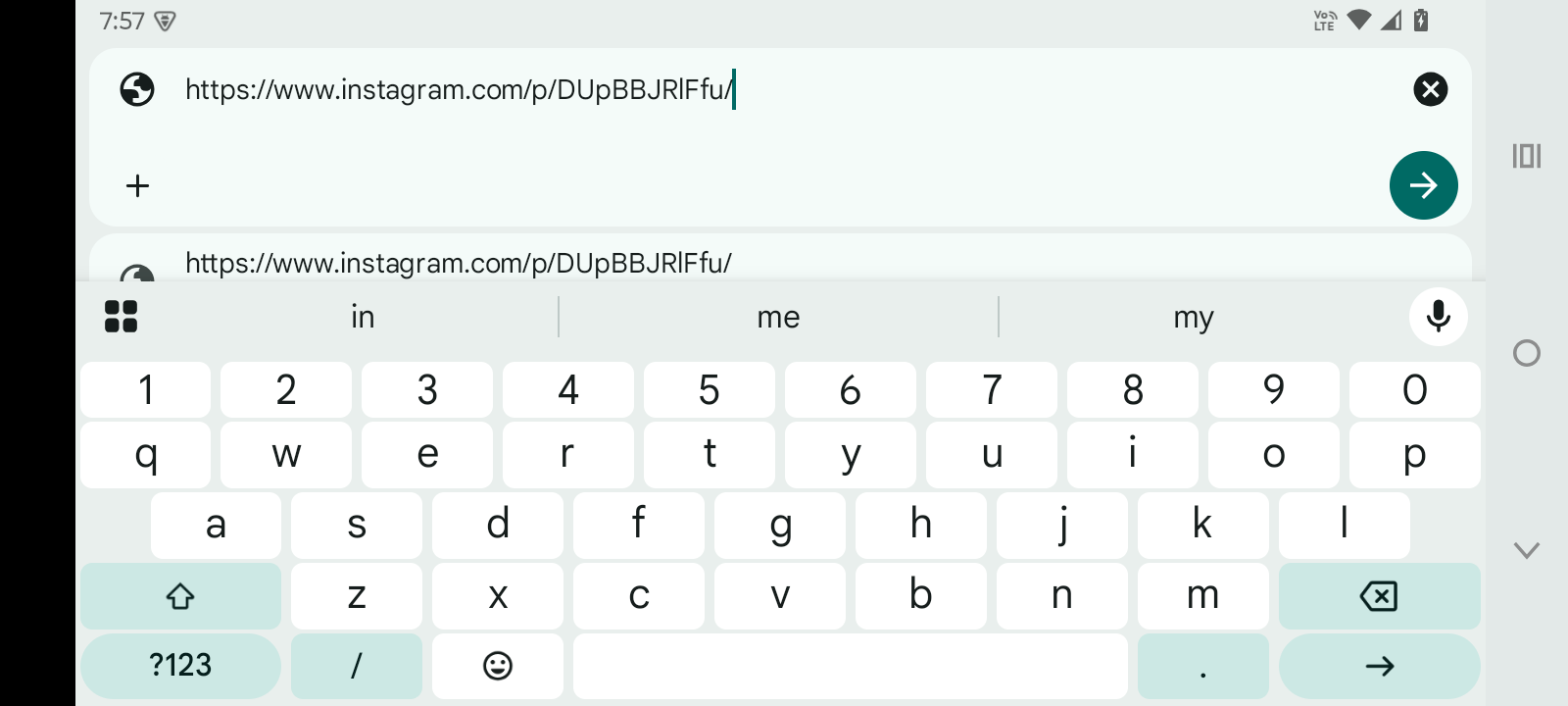Image resolution: width=1568 pixels, height=706 pixels.
Task: Choose the "my" word suggestion
Action: 1193,317
